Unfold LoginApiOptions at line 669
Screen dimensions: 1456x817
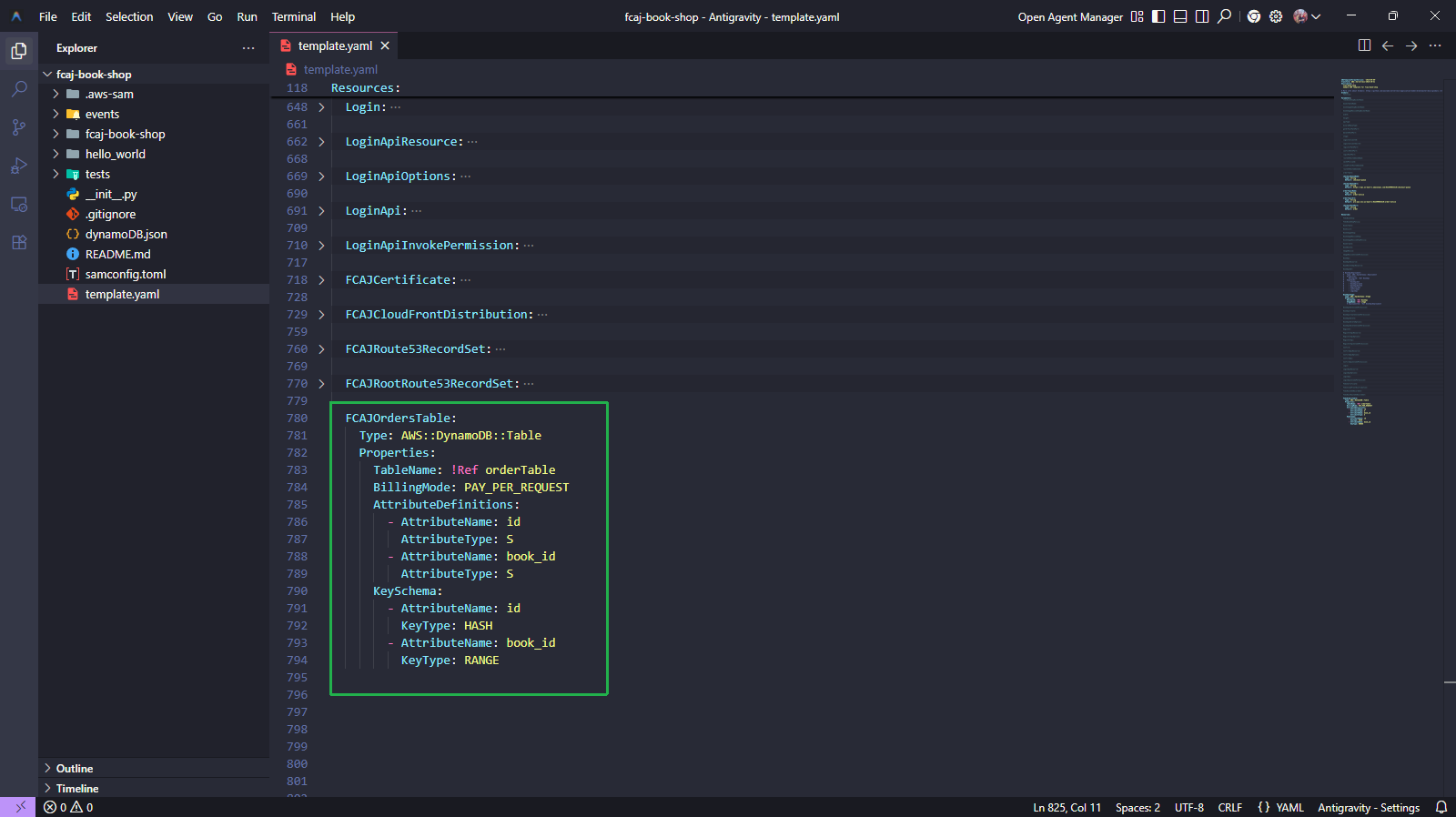point(321,176)
